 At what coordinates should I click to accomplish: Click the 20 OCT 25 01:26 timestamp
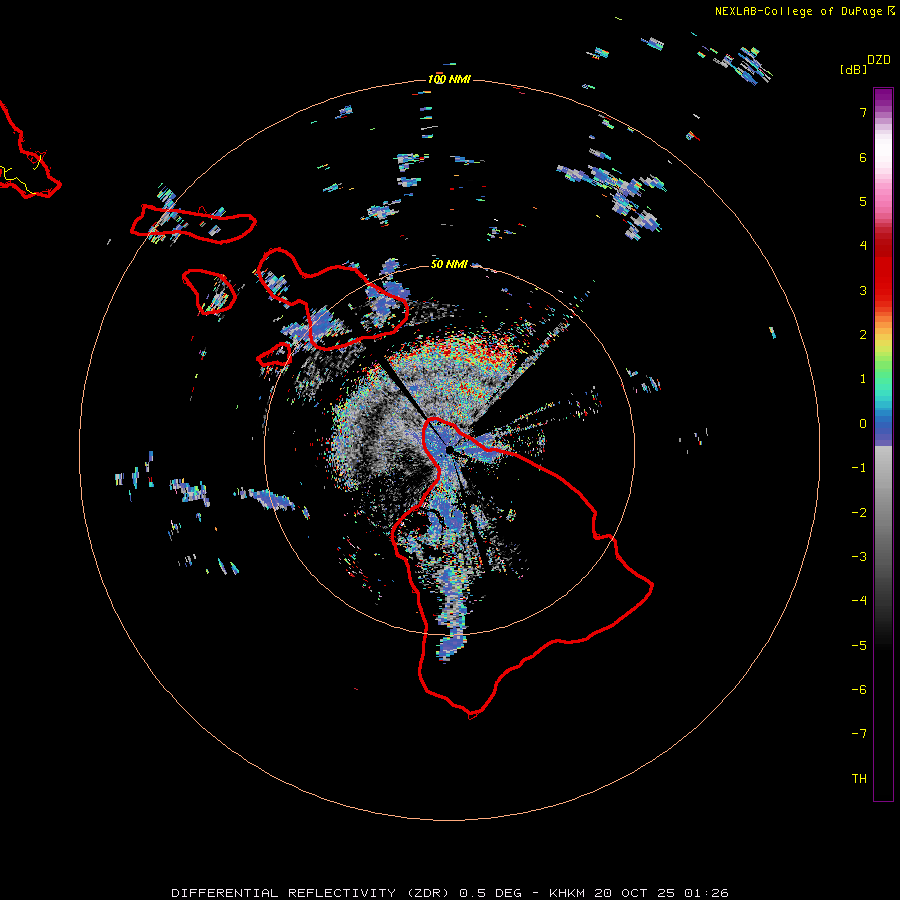click(x=661, y=893)
